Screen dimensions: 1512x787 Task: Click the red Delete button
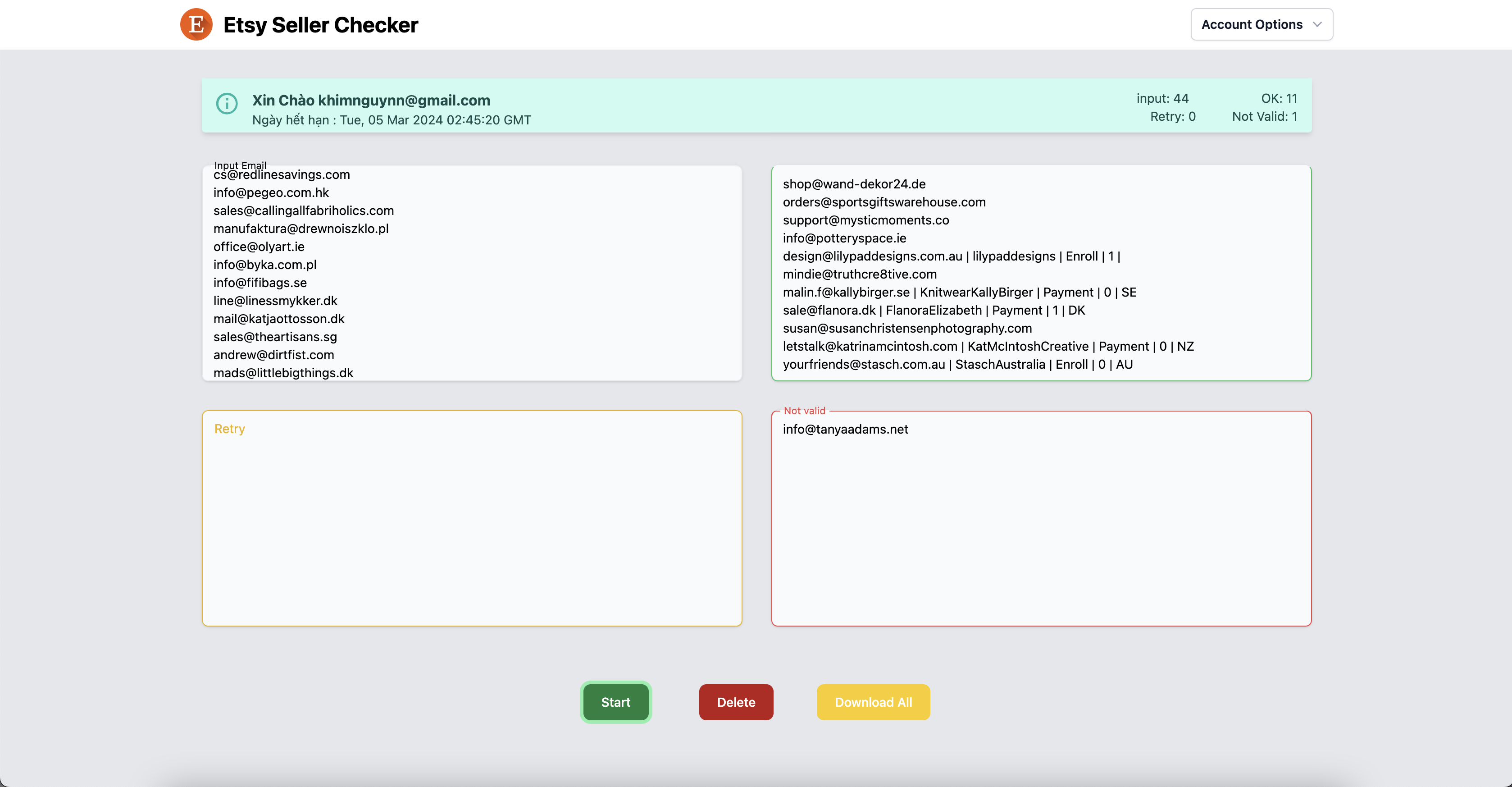736,702
